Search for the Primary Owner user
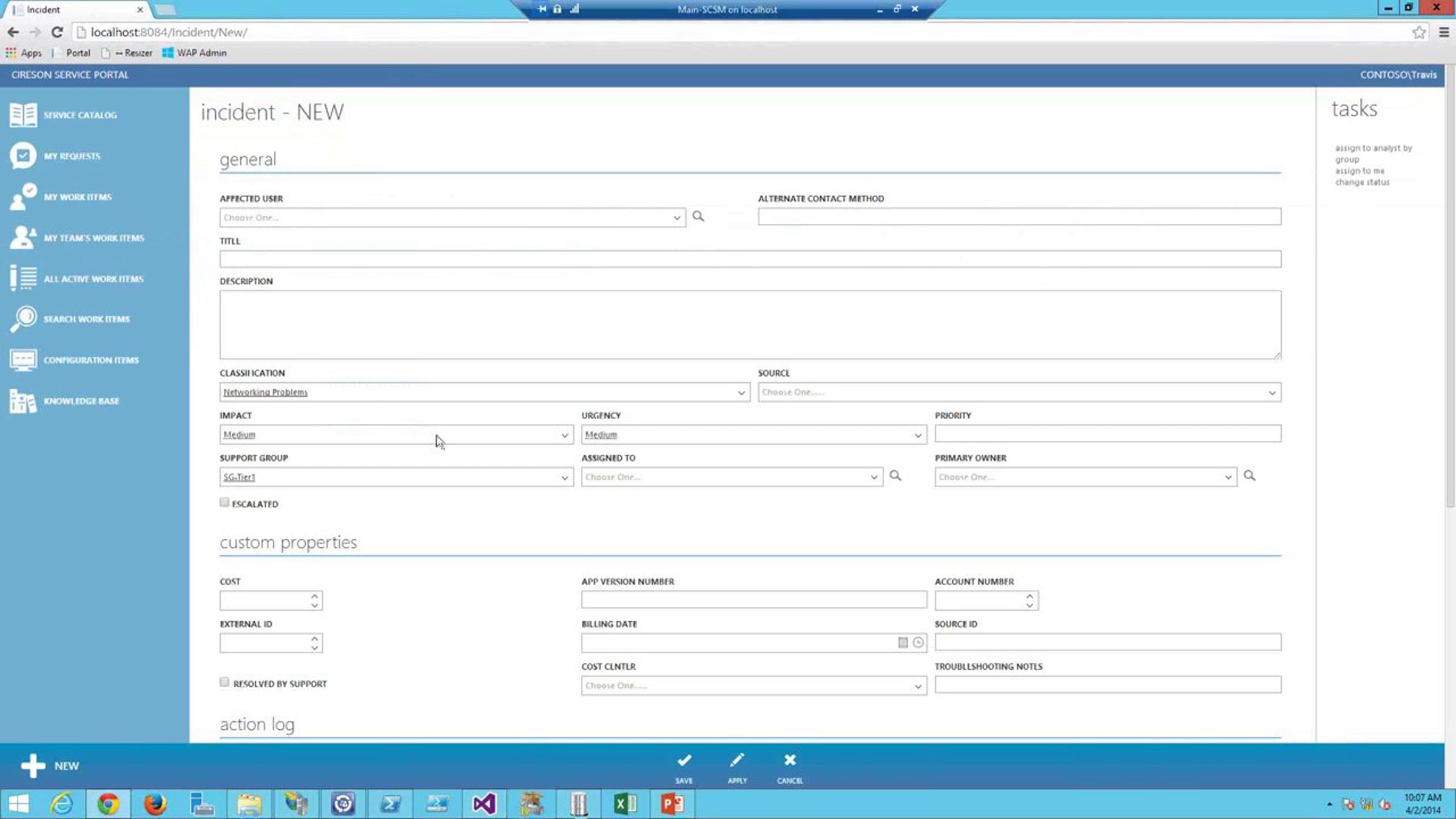 (x=1250, y=476)
